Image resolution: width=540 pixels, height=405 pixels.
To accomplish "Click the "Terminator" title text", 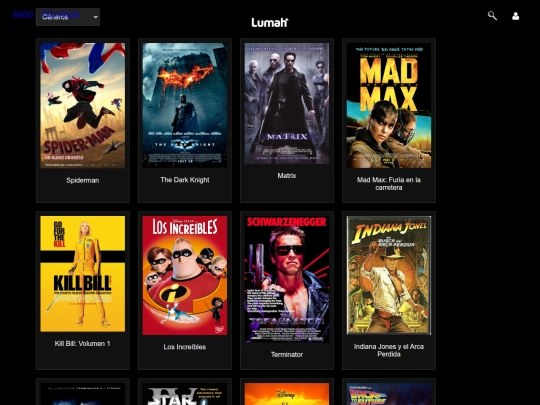I will click(287, 354).
